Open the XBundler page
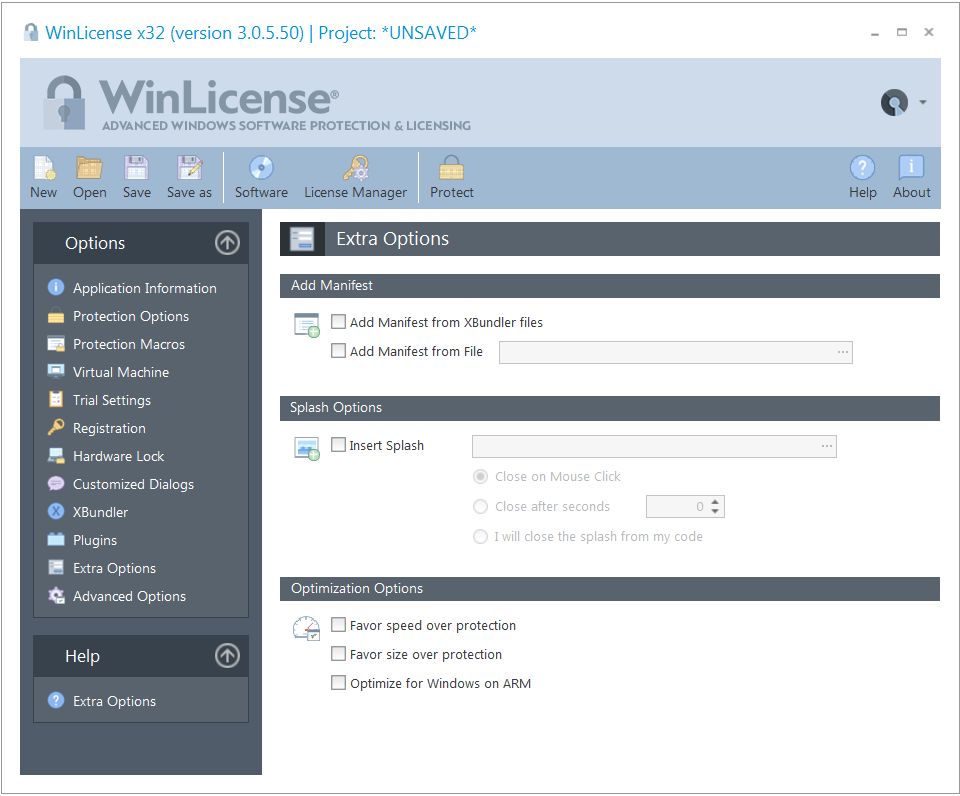The width and height of the screenshot is (960, 796). [100, 512]
